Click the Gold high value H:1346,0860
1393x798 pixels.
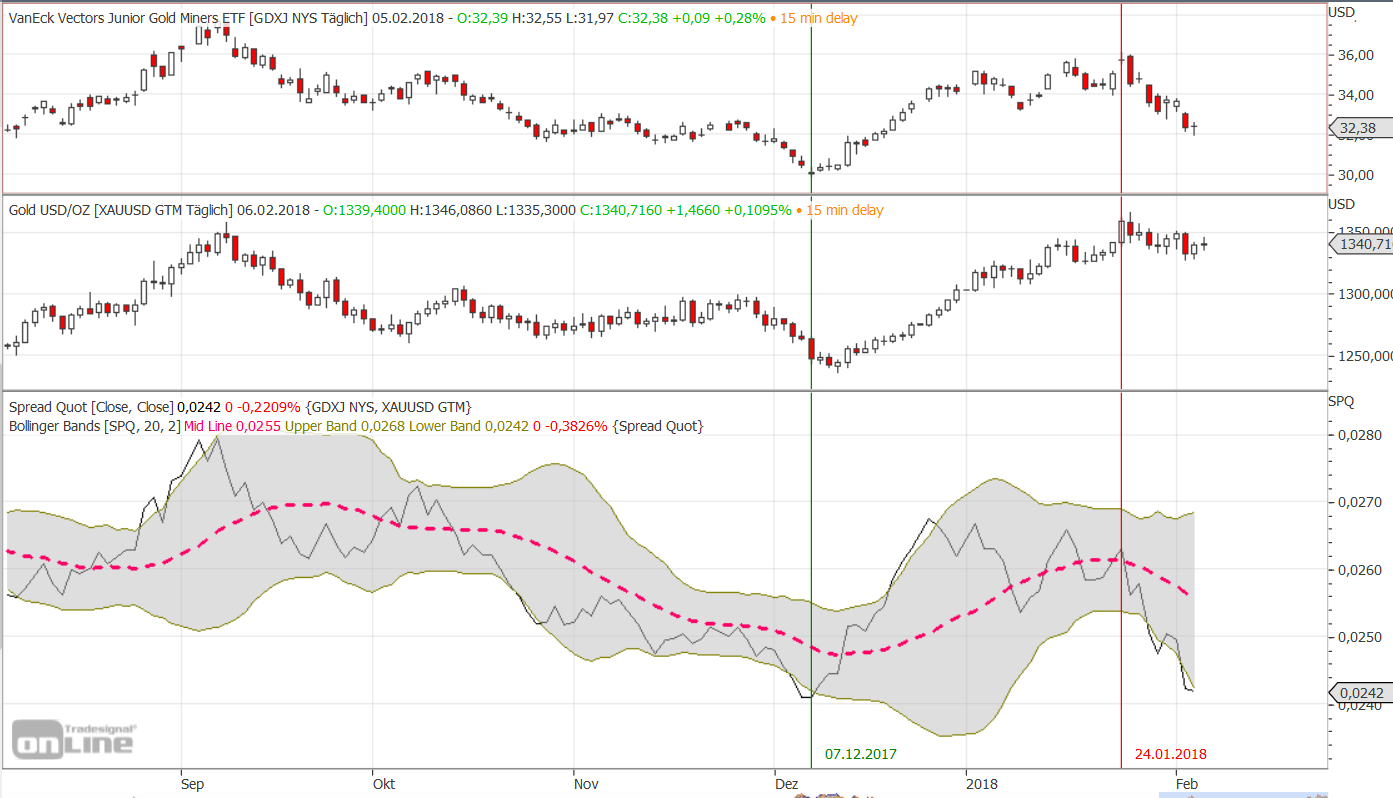click(452, 210)
